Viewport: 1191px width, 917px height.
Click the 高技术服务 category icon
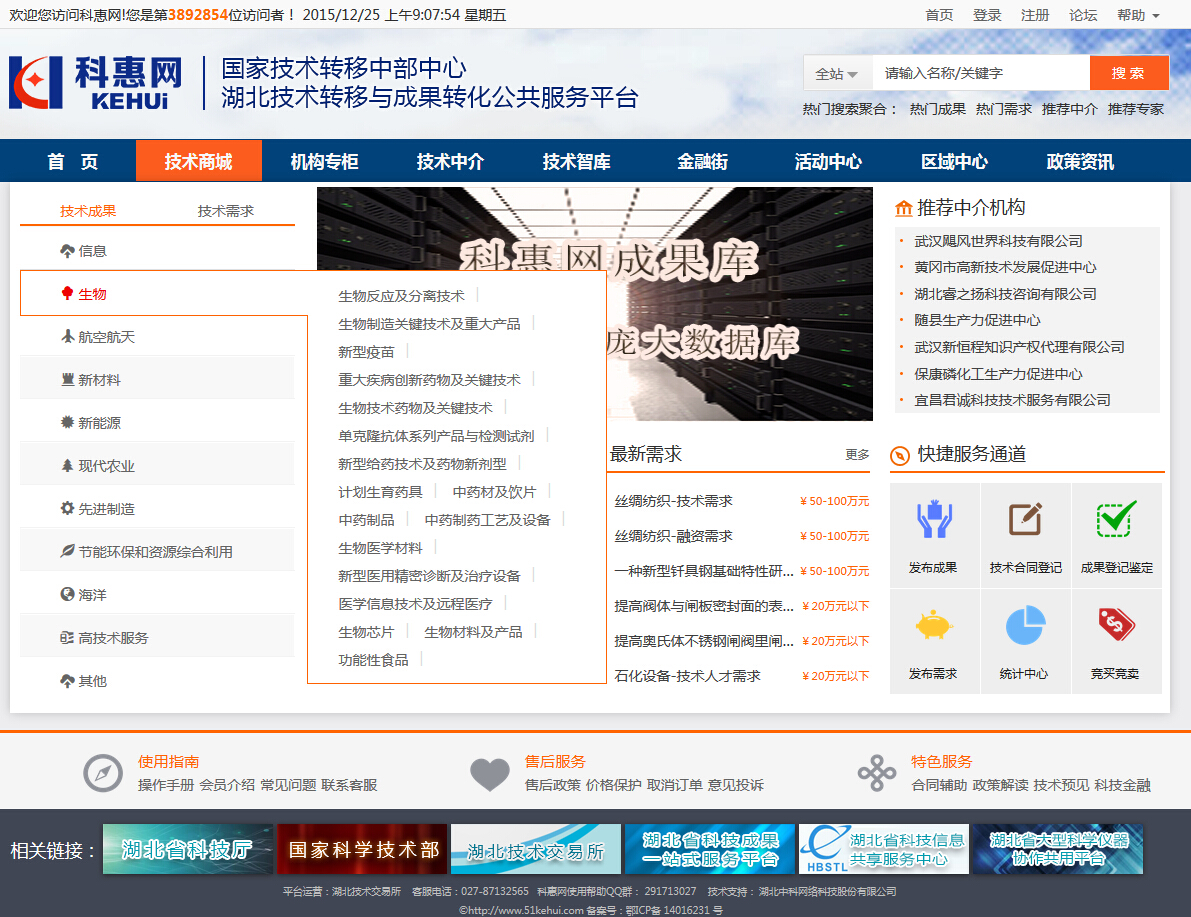(68, 637)
